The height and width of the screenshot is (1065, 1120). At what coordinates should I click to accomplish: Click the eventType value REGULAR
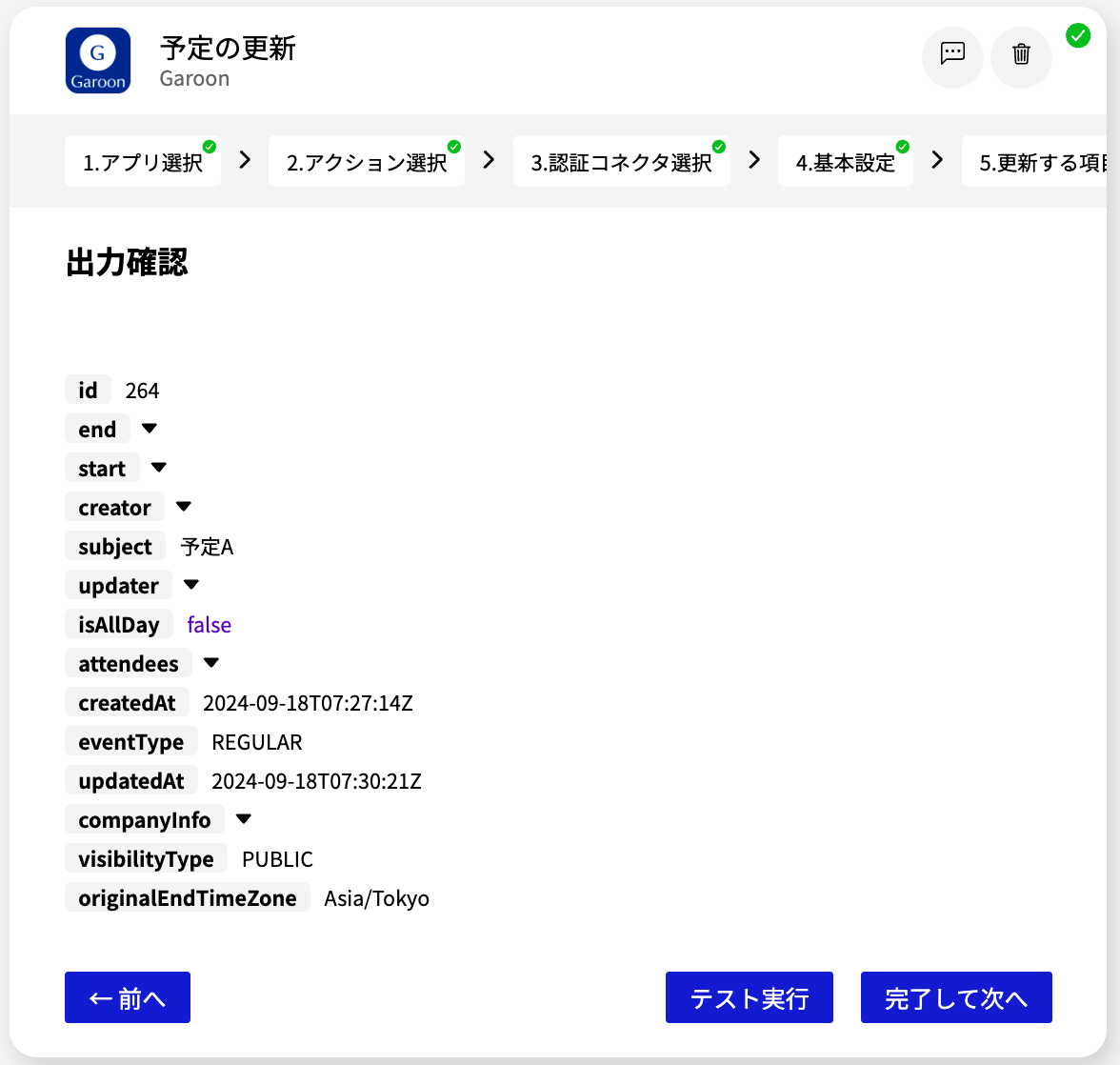coord(257,742)
